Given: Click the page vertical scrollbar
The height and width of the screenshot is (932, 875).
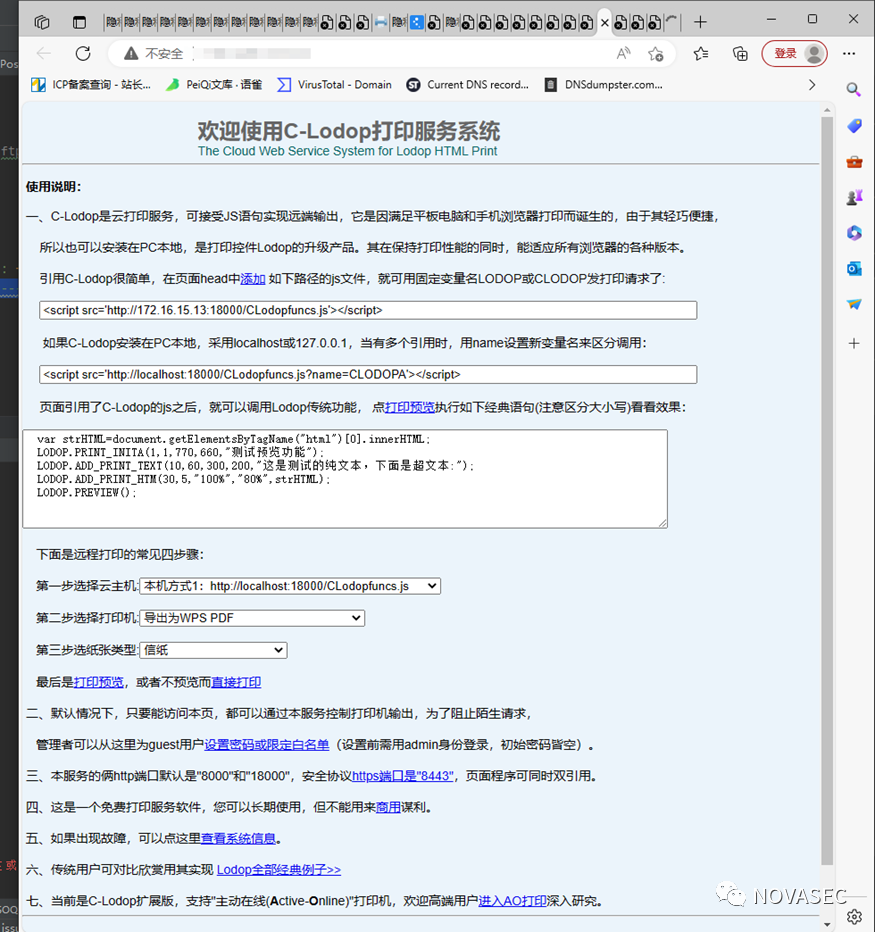Looking at the screenshot, I should click(x=827, y=490).
